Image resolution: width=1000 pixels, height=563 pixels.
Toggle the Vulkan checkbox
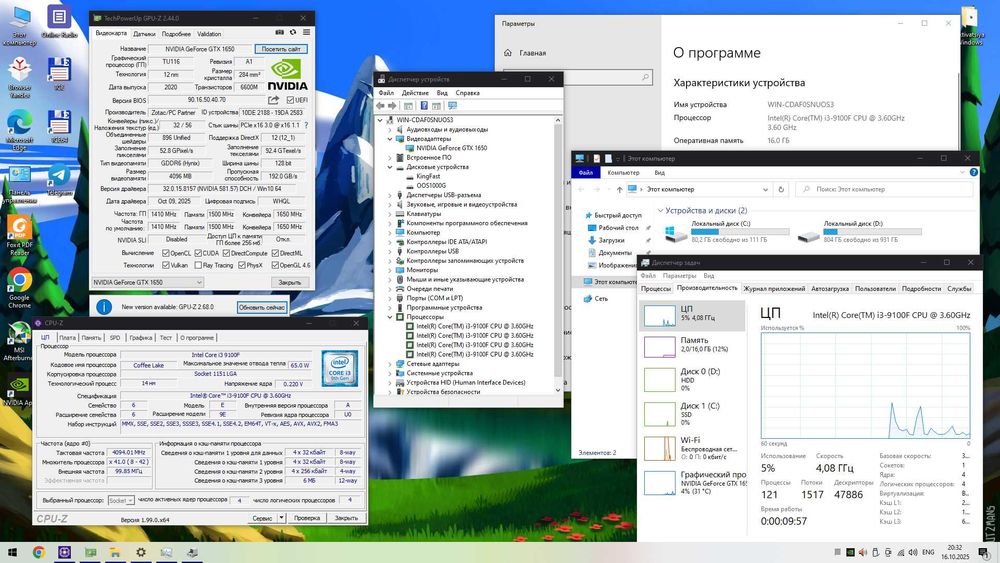tap(165, 265)
